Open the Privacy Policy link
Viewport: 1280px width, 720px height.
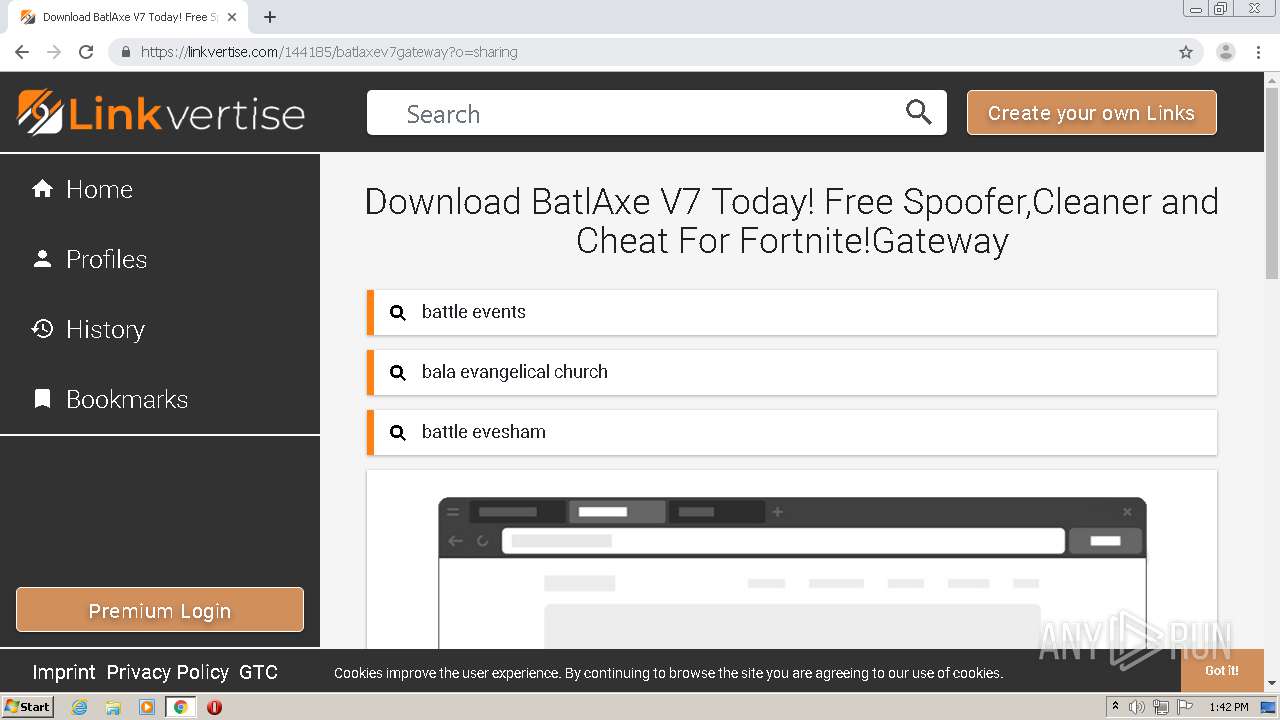tap(167, 672)
